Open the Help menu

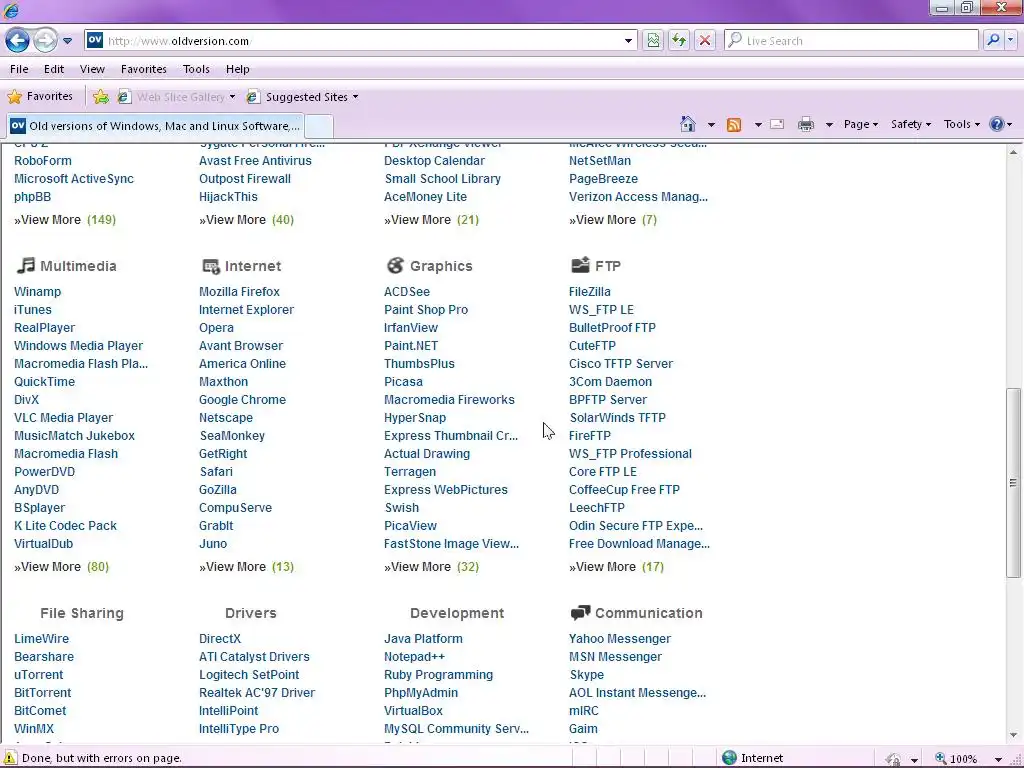(238, 69)
